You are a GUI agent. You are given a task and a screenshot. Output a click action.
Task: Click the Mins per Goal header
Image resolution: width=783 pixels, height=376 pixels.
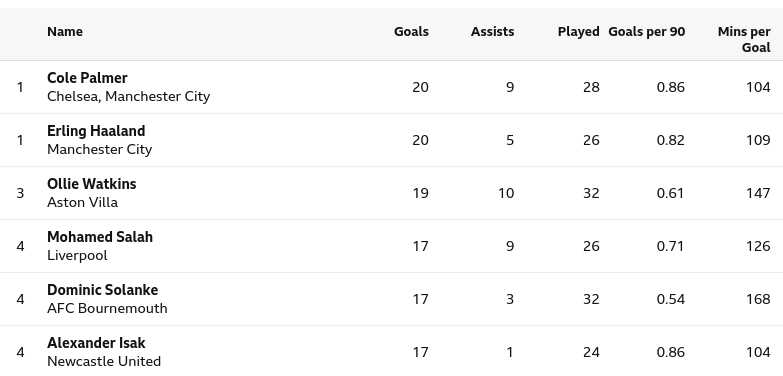click(x=744, y=39)
